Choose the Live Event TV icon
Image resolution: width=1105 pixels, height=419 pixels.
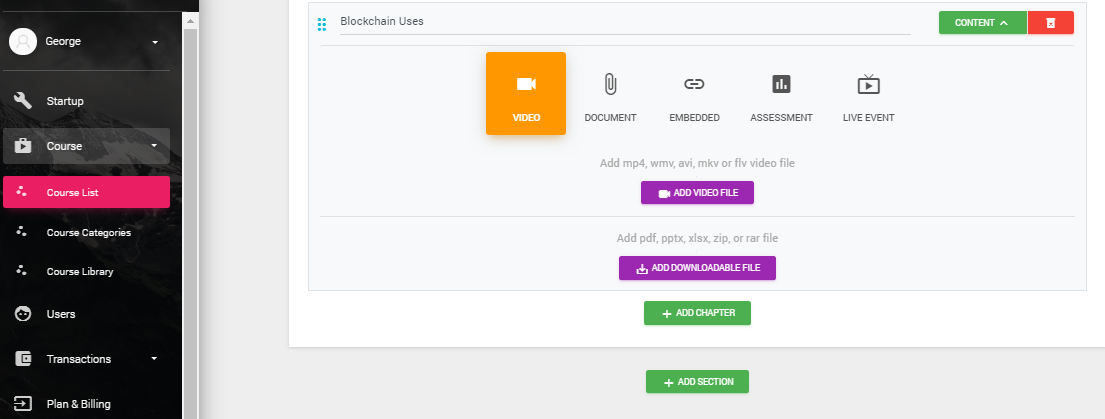tap(868, 85)
